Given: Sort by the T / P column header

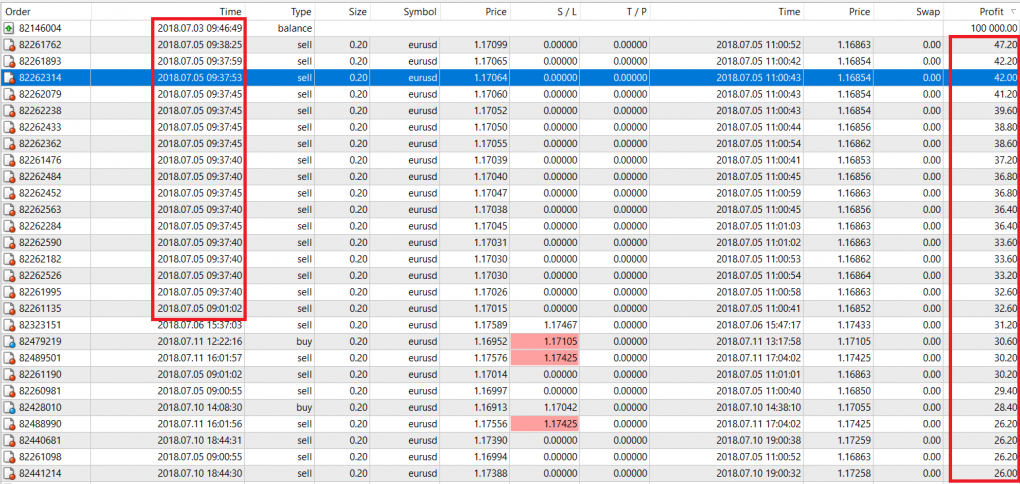Looking at the screenshot, I should [x=635, y=12].
